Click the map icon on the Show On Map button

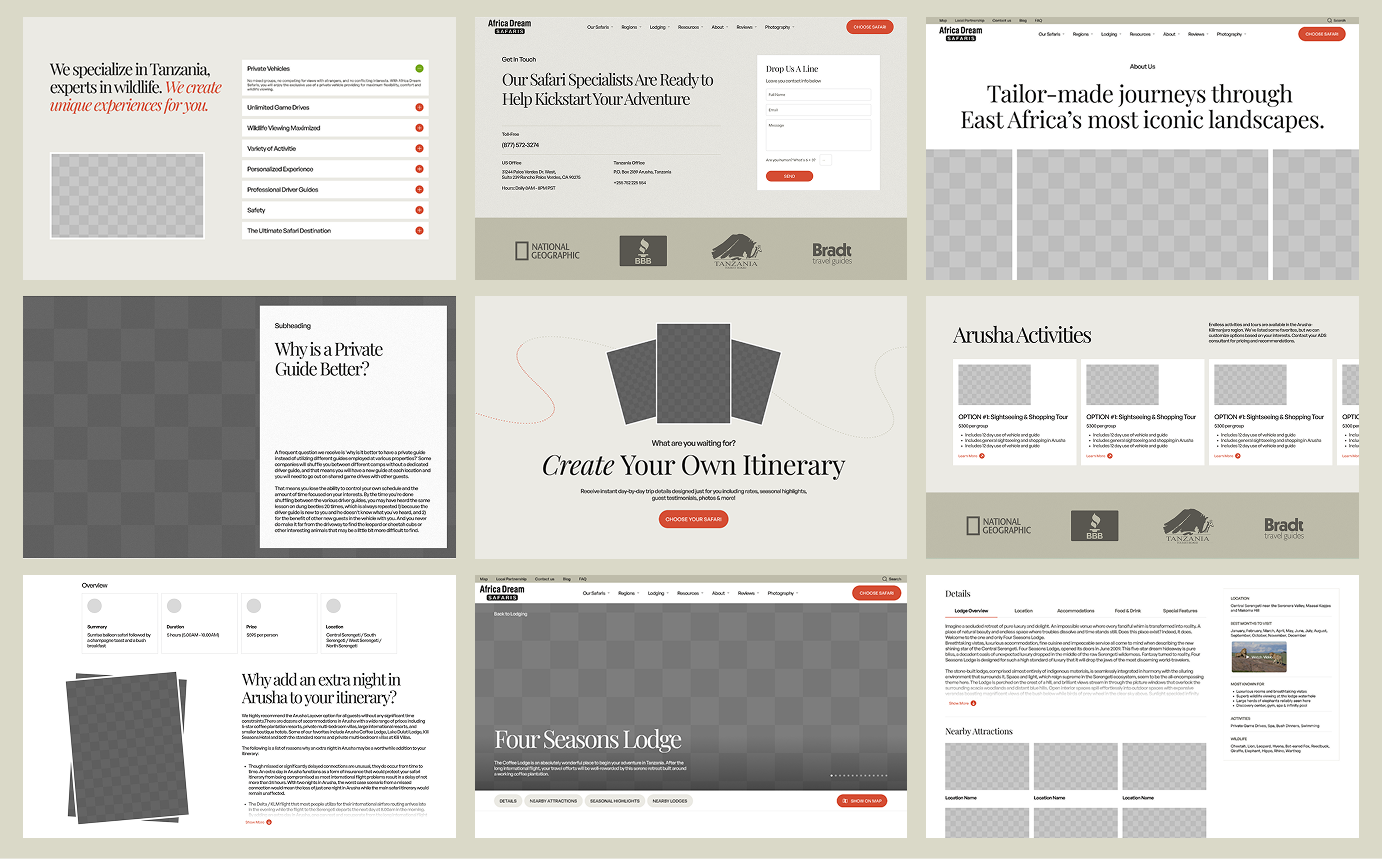[x=843, y=800]
